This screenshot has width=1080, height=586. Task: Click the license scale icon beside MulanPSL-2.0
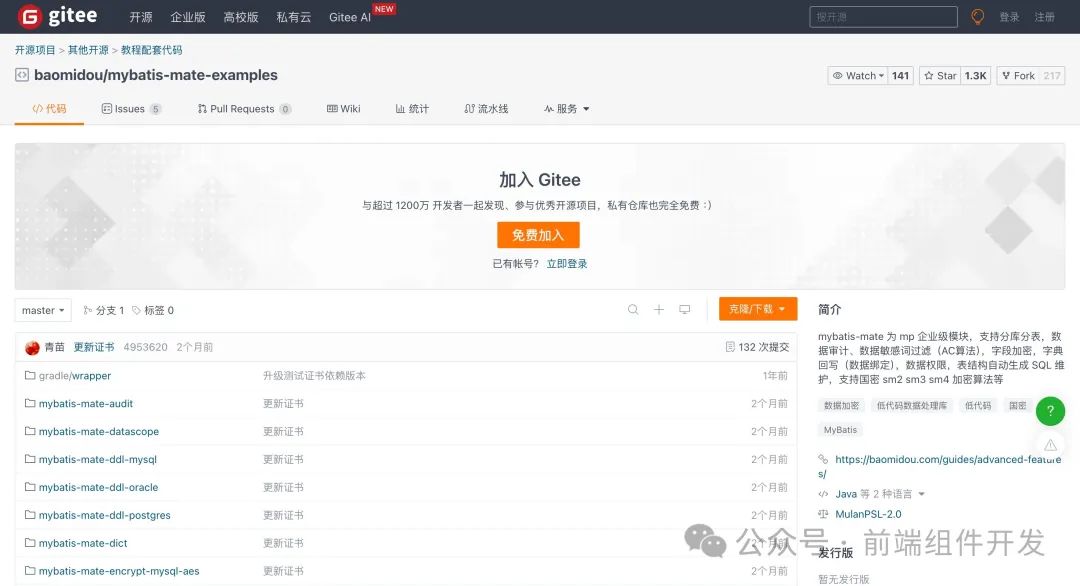823,514
